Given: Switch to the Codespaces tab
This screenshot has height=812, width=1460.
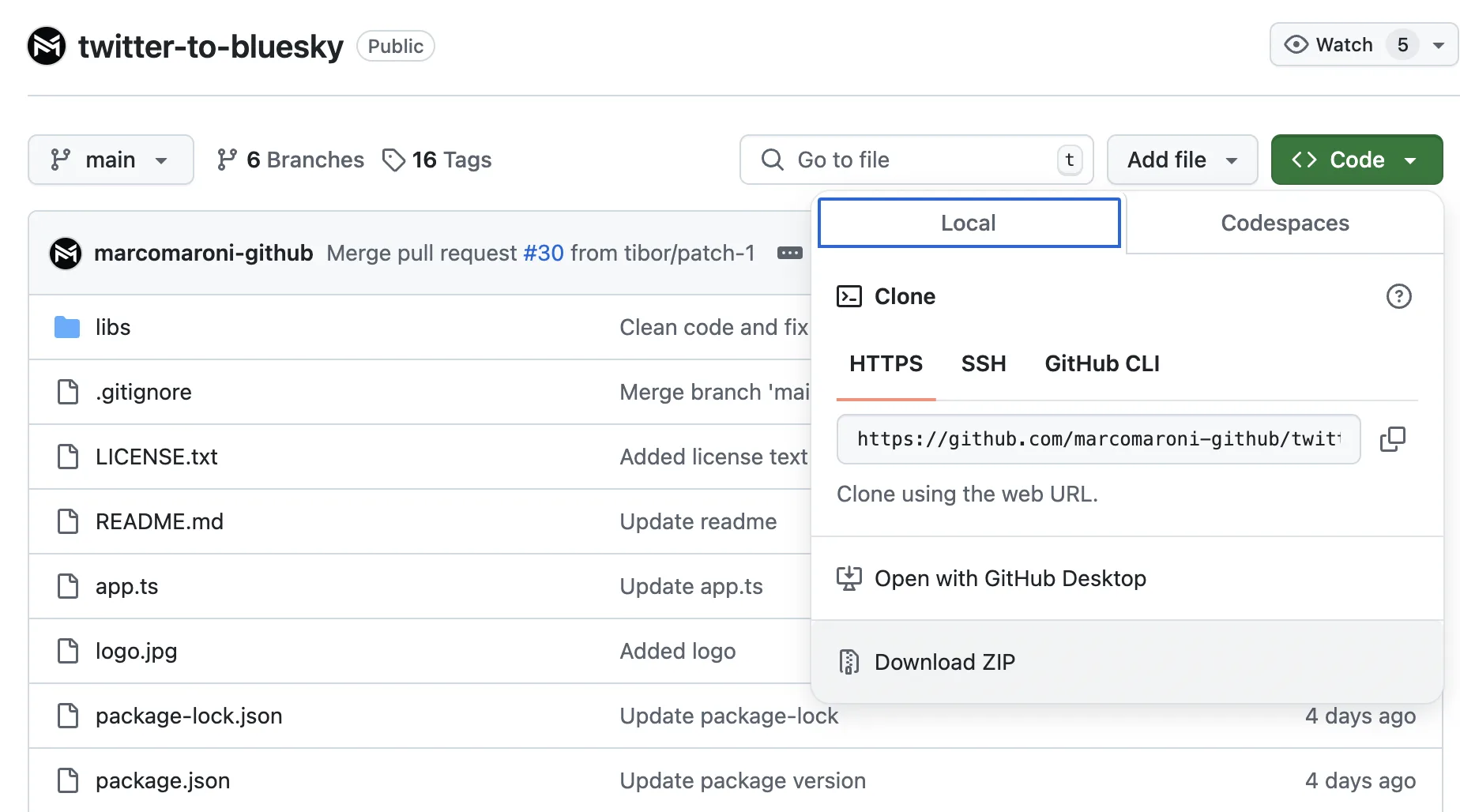Looking at the screenshot, I should click(1285, 223).
